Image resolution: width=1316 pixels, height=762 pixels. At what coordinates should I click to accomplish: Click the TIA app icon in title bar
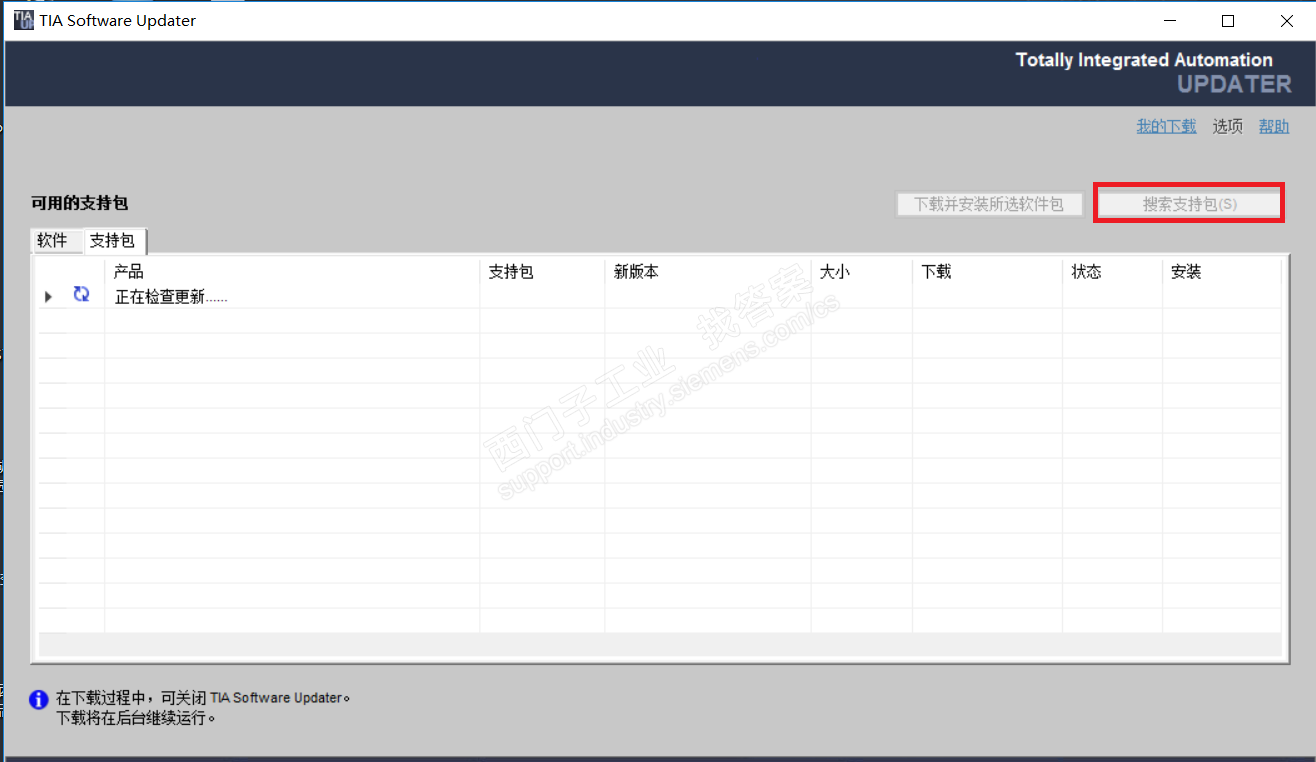pyautogui.click(x=23, y=20)
